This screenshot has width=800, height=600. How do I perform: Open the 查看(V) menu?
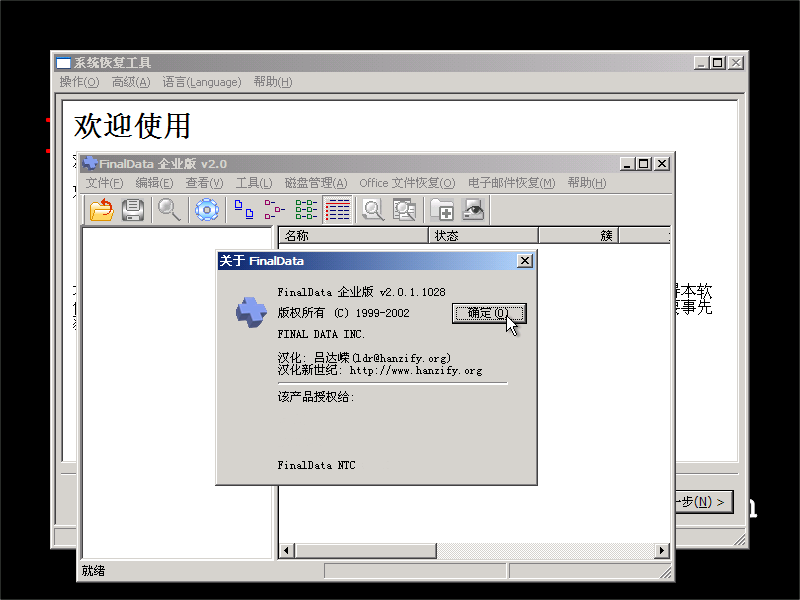click(204, 183)
